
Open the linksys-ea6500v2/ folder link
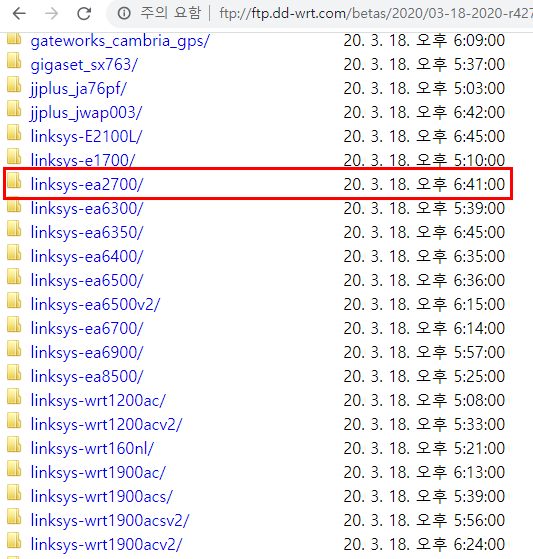[x=96, y=305]
